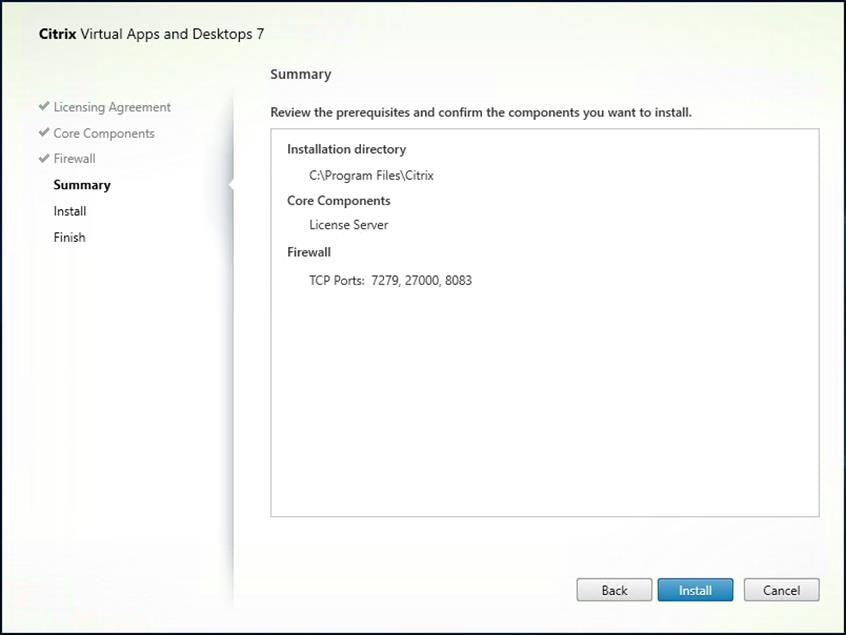The height and width of the screenshot is (635, 846).
Task: Click the Core Components heading in summary box
Action: [x=338, y=201]
